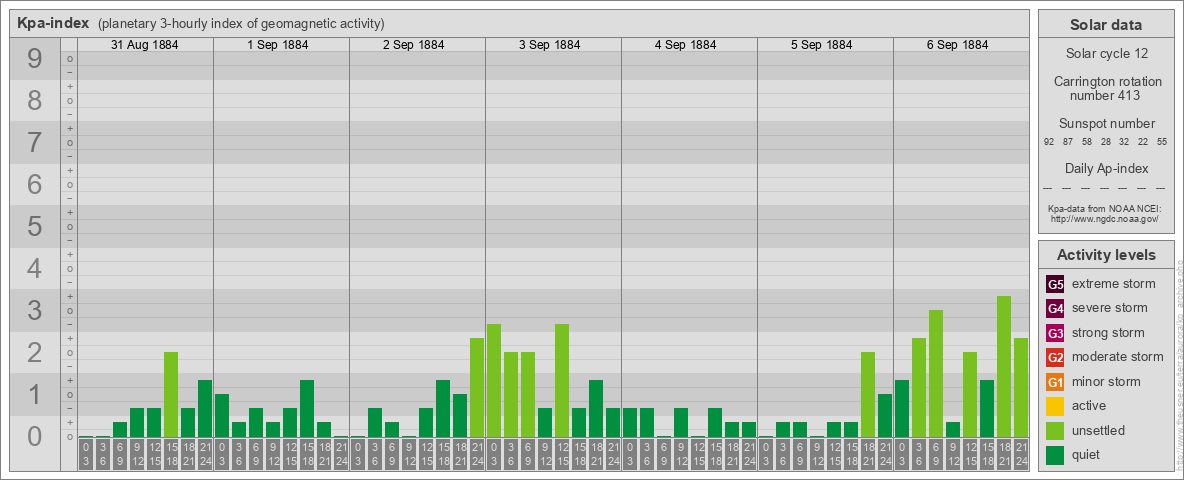
Task: Click the sunspot value 32
Action: pyautogui.click(x=1124, y=142)
